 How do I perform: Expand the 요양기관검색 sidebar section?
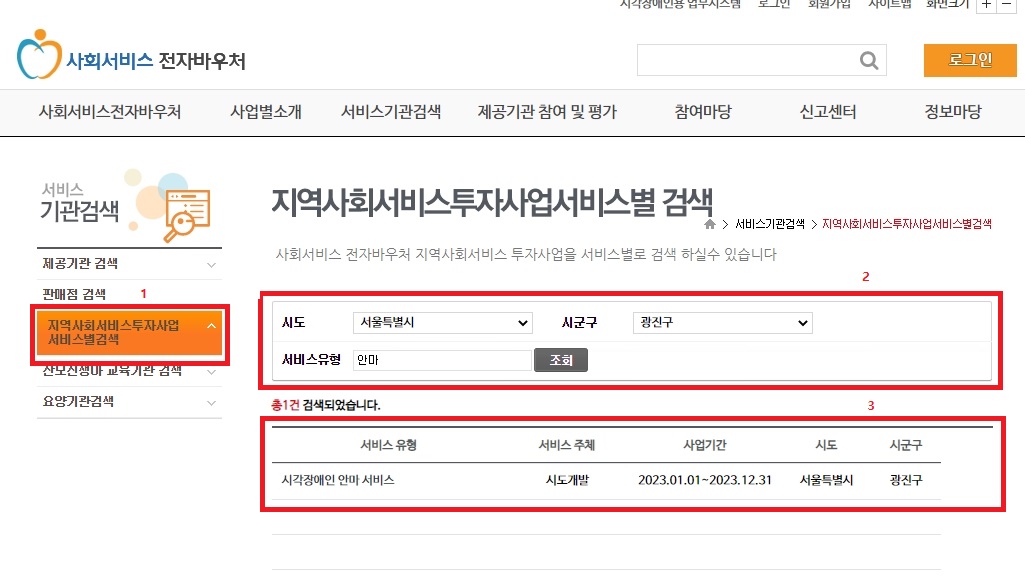[x=129, y=401]
